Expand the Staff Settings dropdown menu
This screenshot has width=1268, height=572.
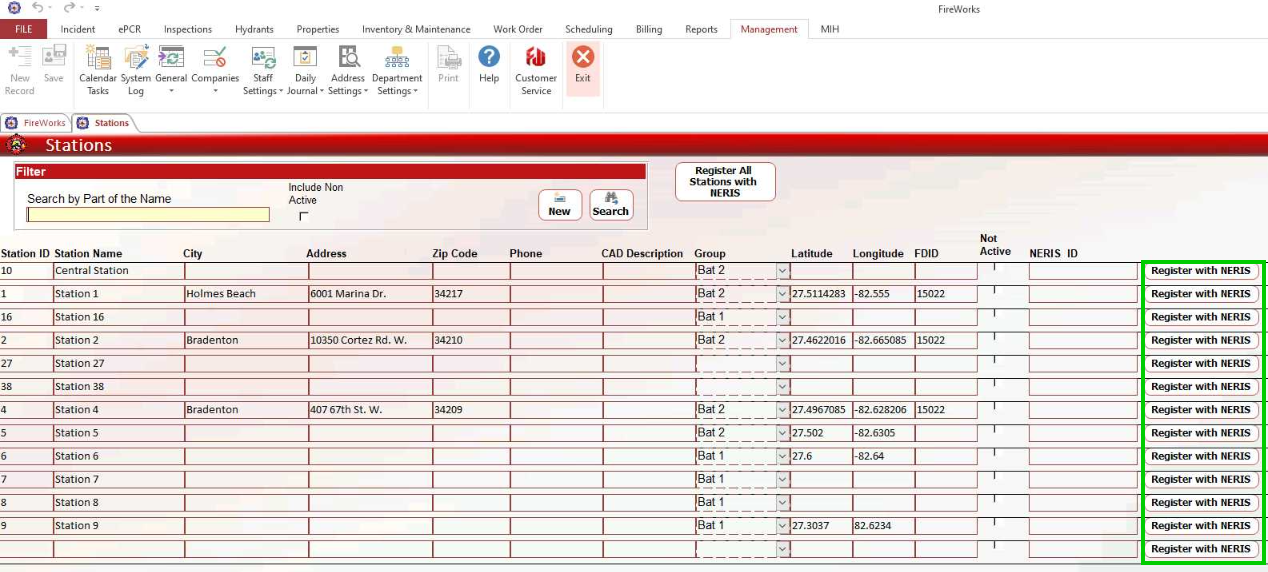click(x=263, y=90)
